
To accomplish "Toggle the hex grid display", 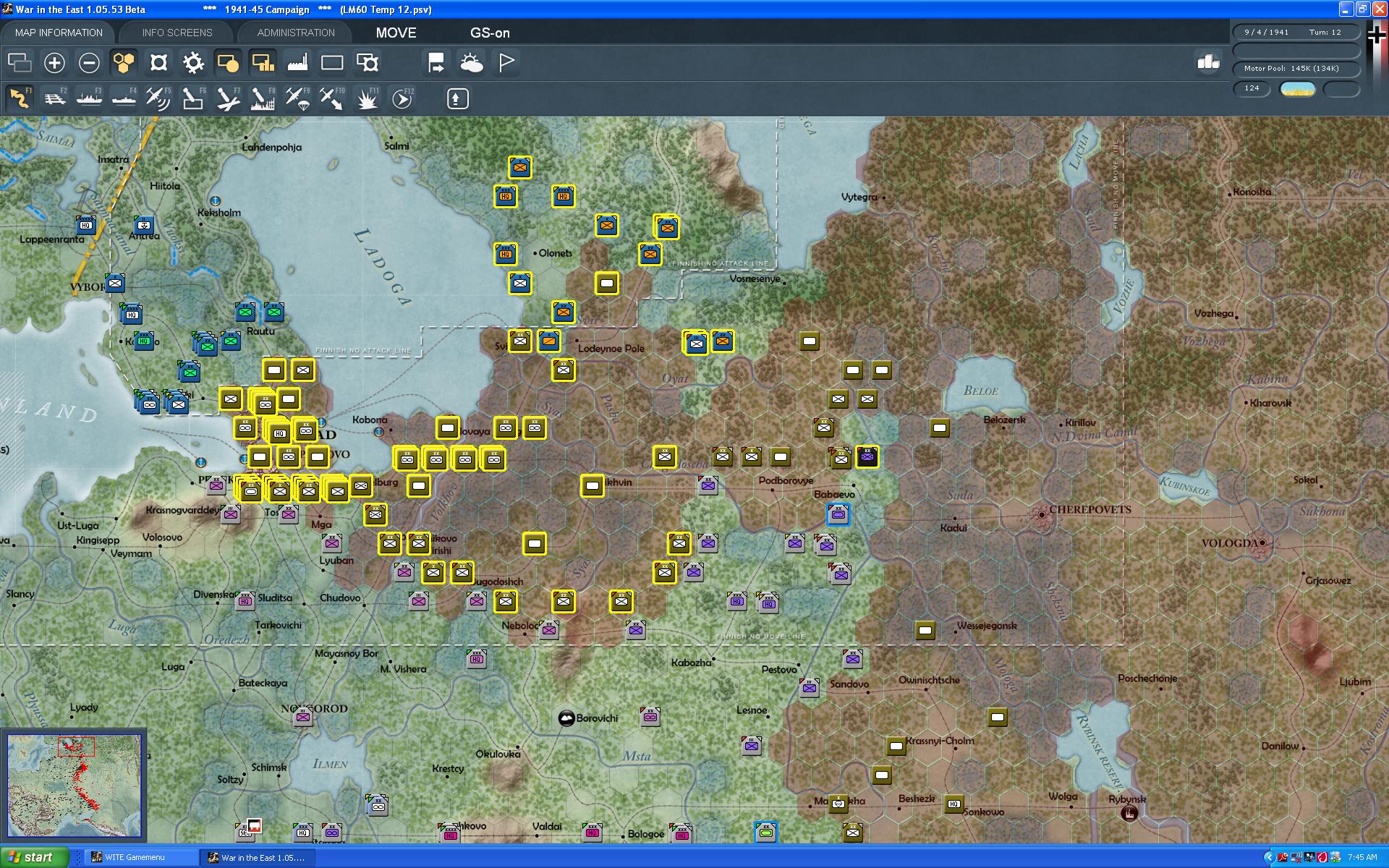I will coord(124,63).
